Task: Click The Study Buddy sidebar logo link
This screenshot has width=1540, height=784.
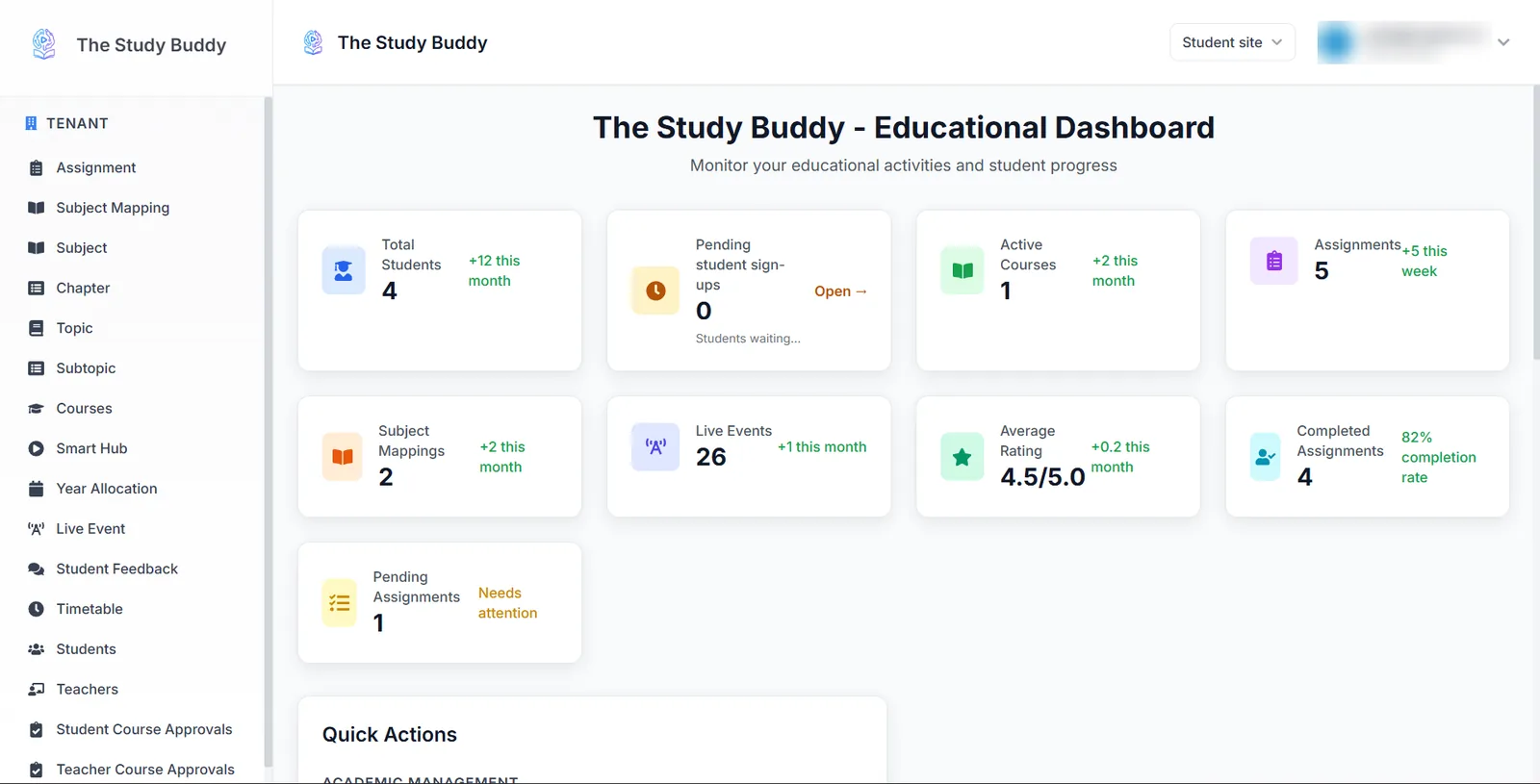Action: pyautogui.click(x=128, y=44)
